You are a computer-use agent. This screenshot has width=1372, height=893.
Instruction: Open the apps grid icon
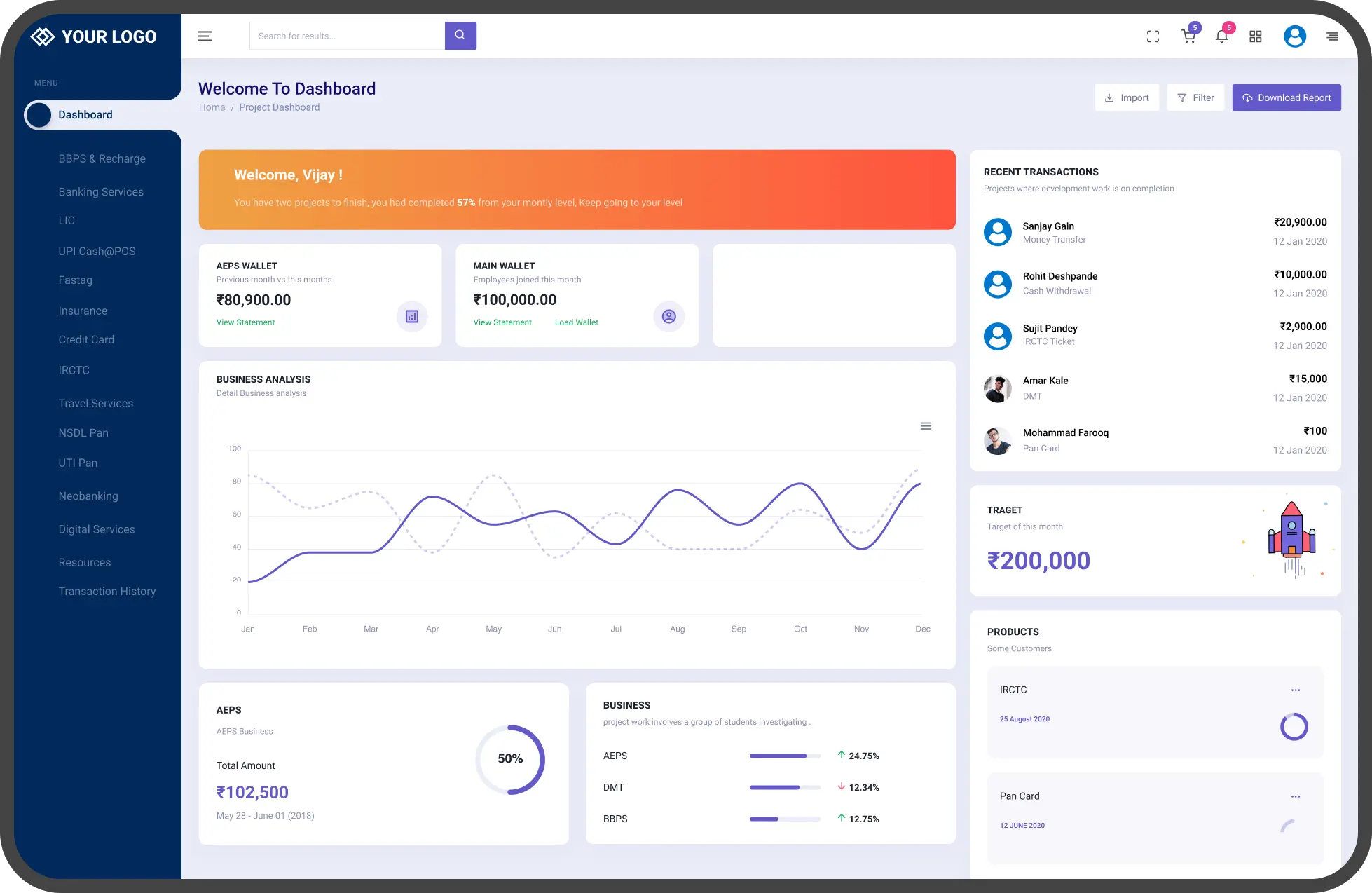click(1255, 36)
